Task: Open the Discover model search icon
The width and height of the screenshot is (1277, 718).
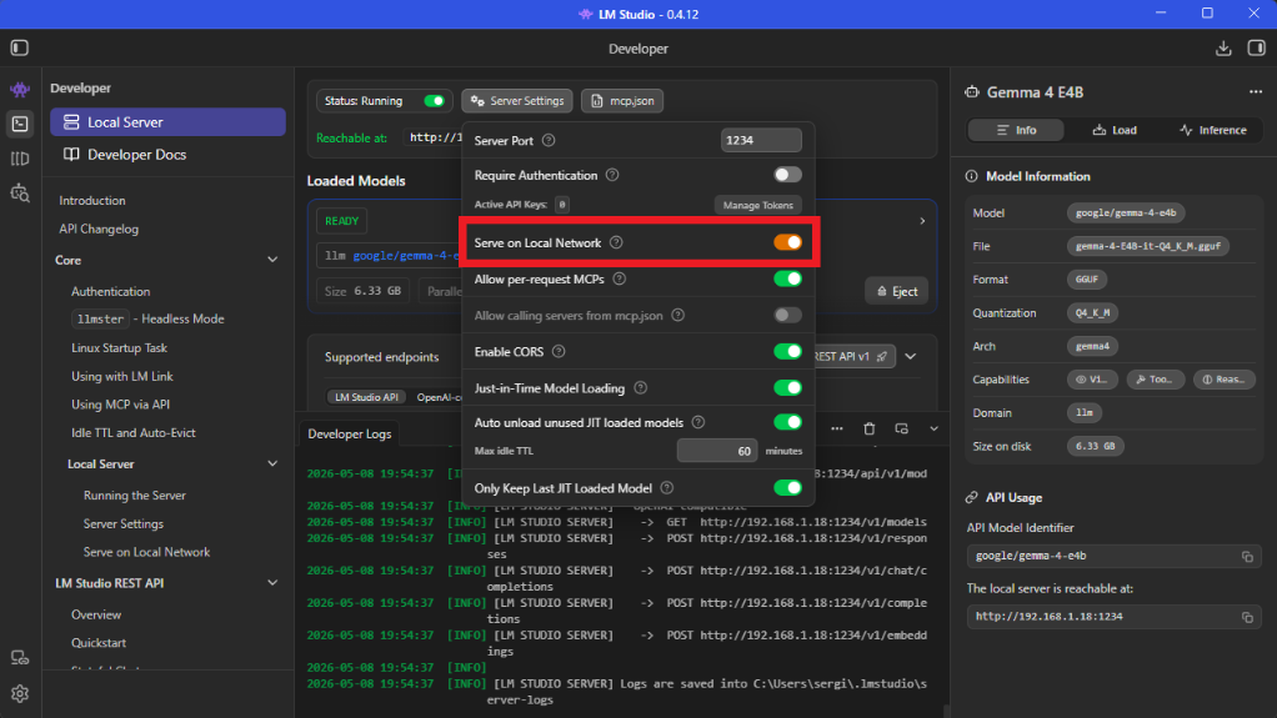Action: pyautogui.click(x=20, y=193)
